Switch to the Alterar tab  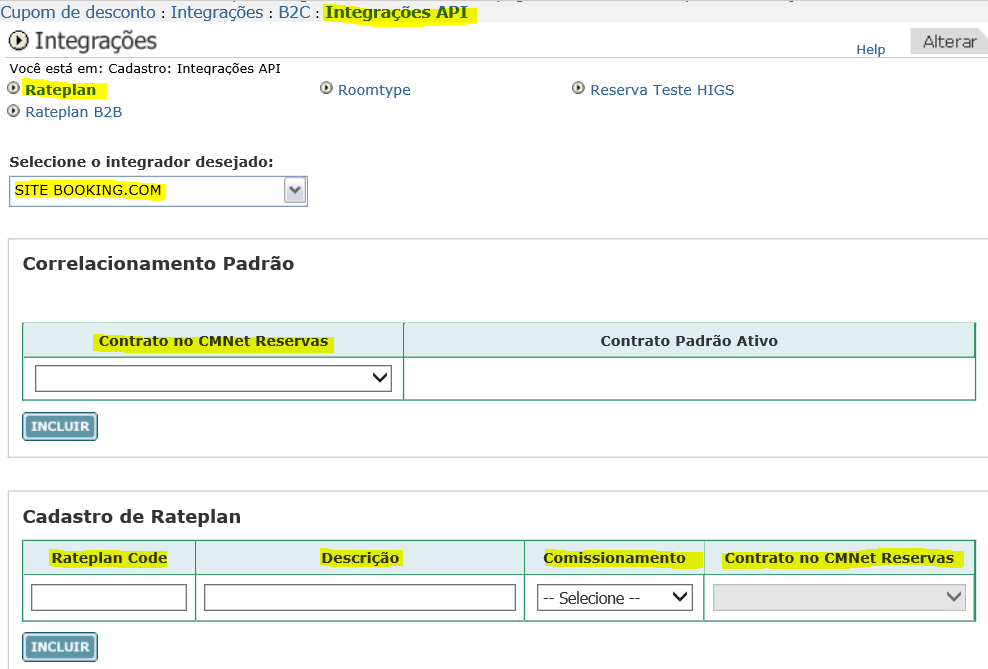click(x=949, y=42)
